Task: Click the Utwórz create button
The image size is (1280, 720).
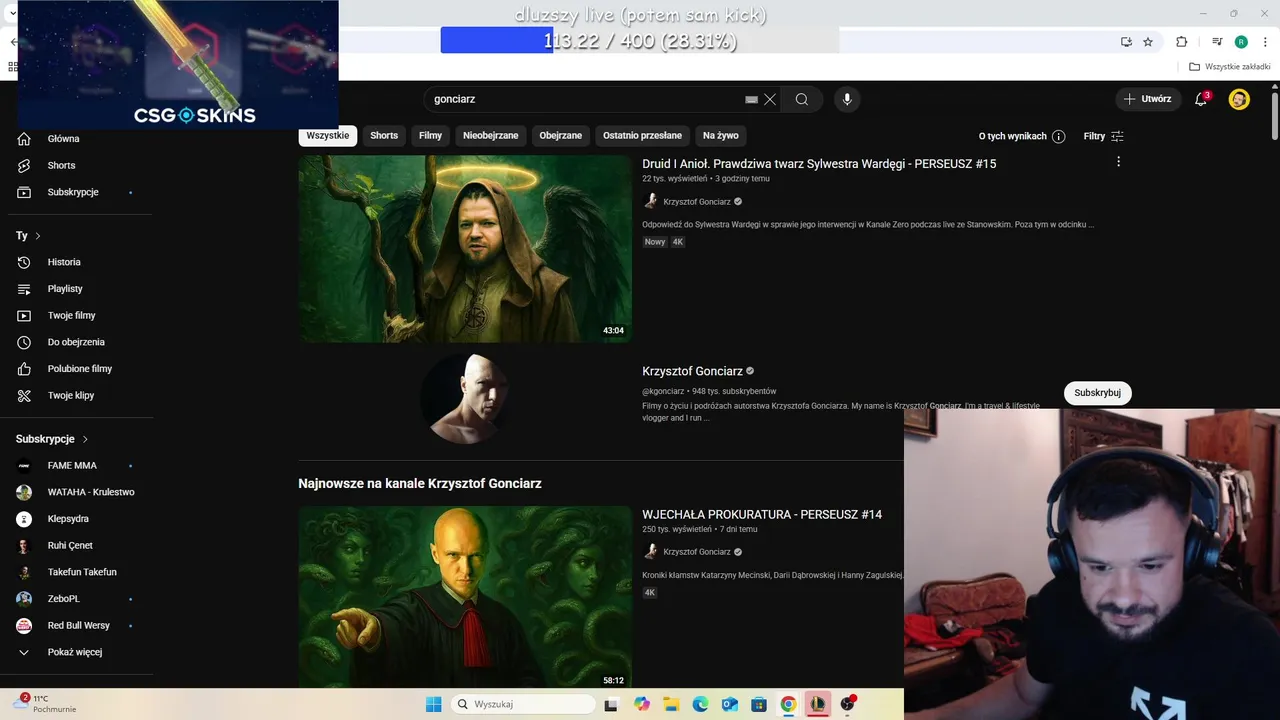Action: tap(1147, 99)
